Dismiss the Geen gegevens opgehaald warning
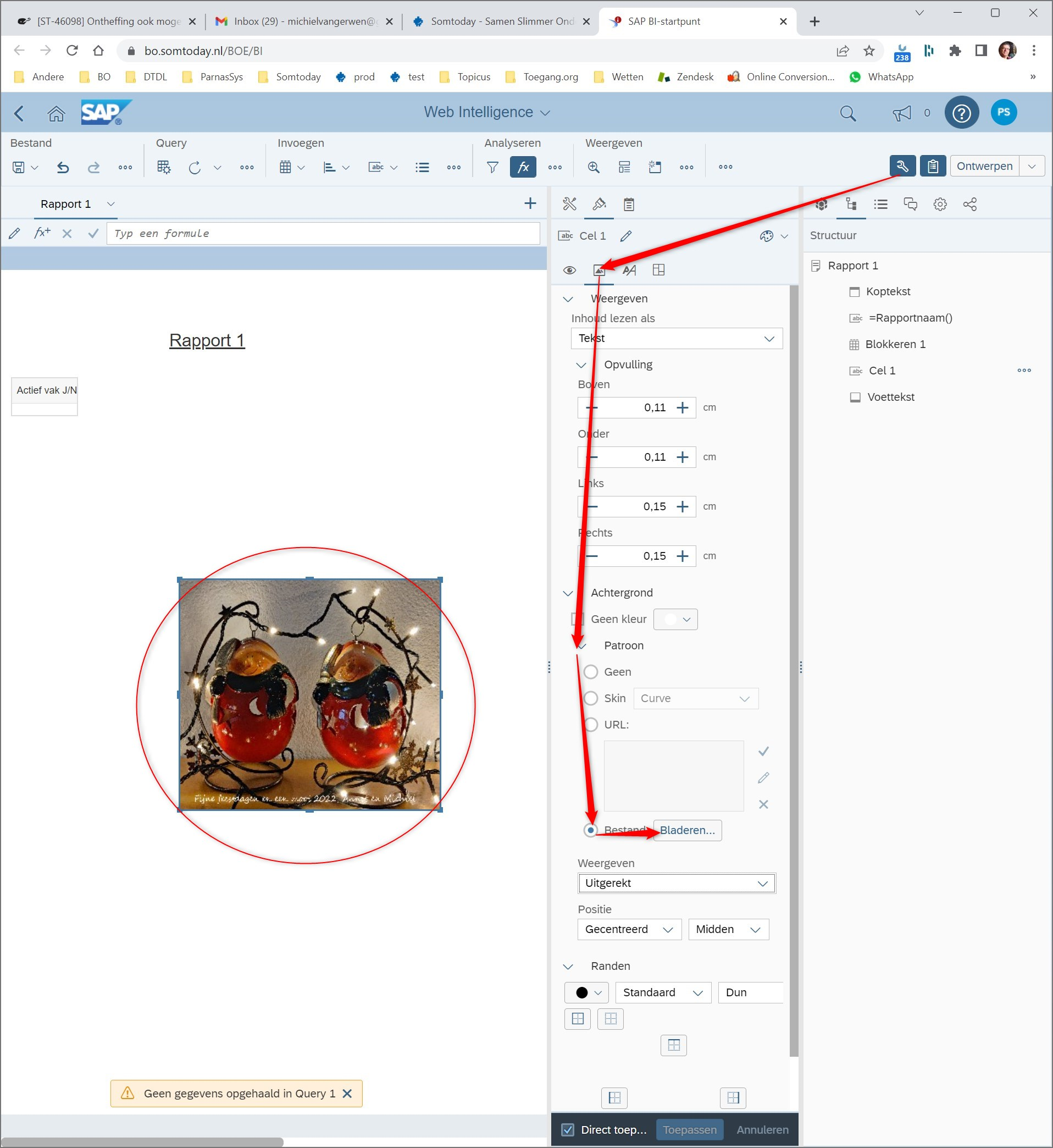 [x=347, y=1093]
